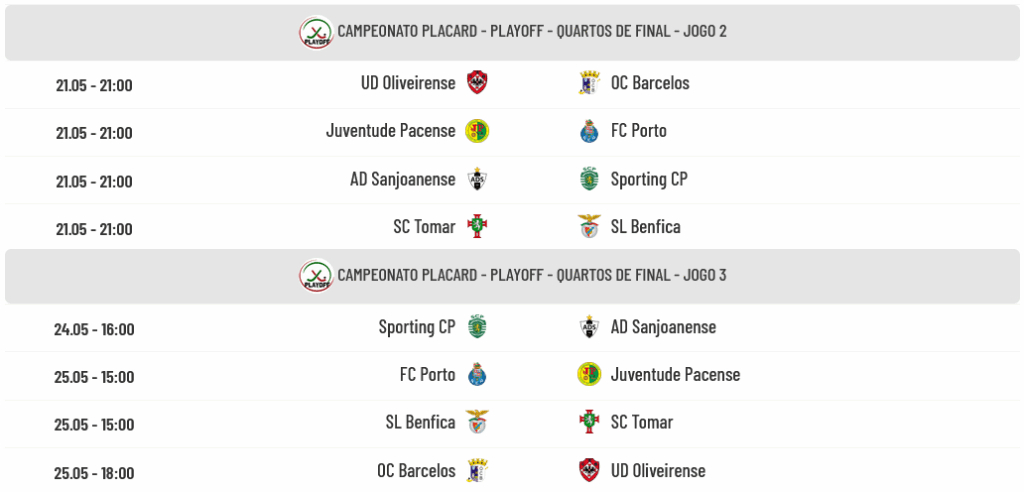Select the 24.05 - 16:00 match time
1024x492 pixels.
[94, 329]
